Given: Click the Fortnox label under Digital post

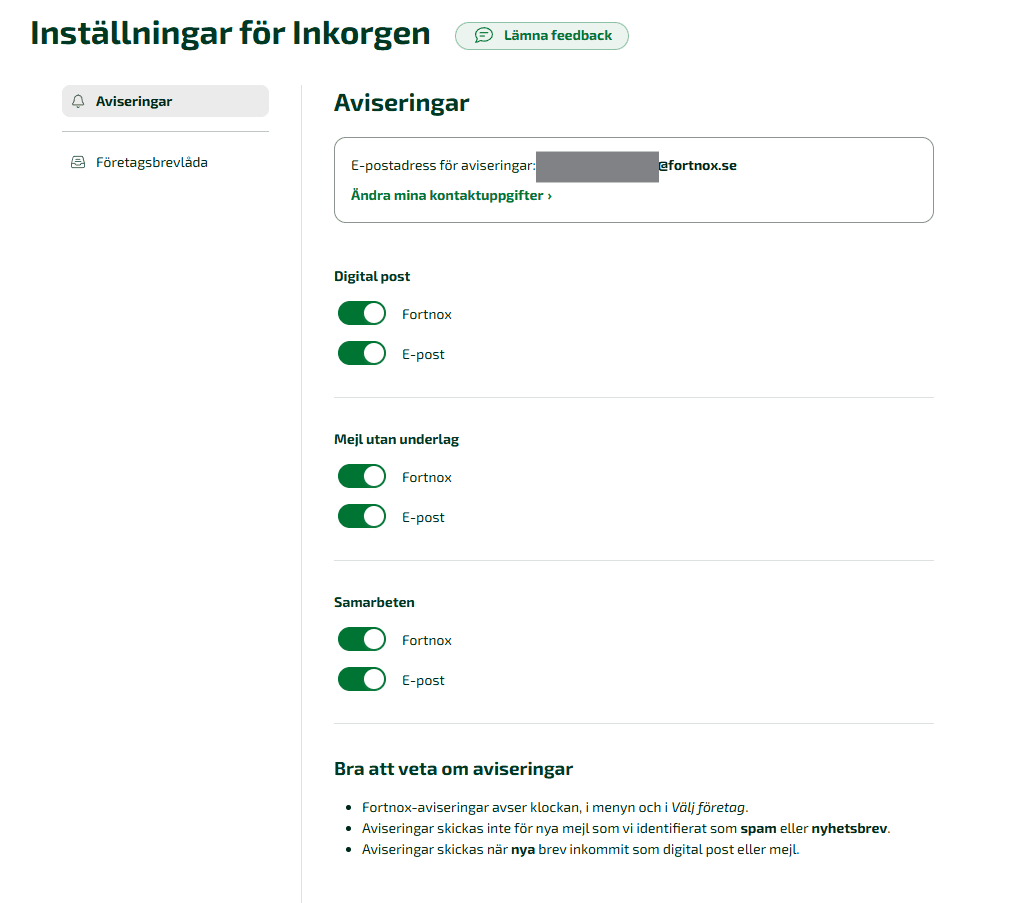Looking at the screenshot, I should tap(426, 313).
